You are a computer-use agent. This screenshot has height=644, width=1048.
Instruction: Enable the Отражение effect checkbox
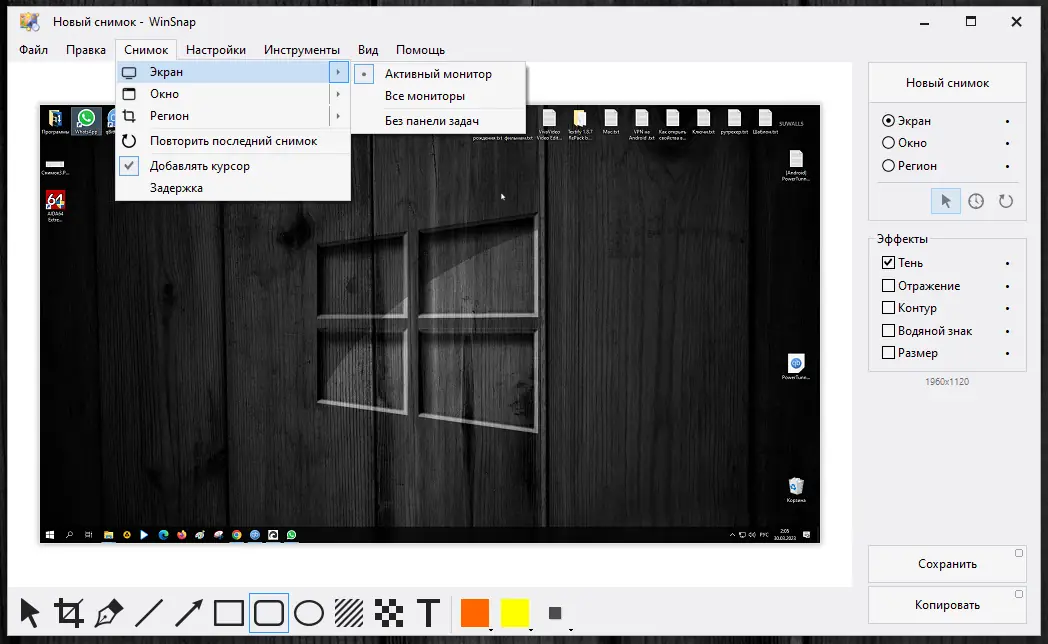(888, 286)
